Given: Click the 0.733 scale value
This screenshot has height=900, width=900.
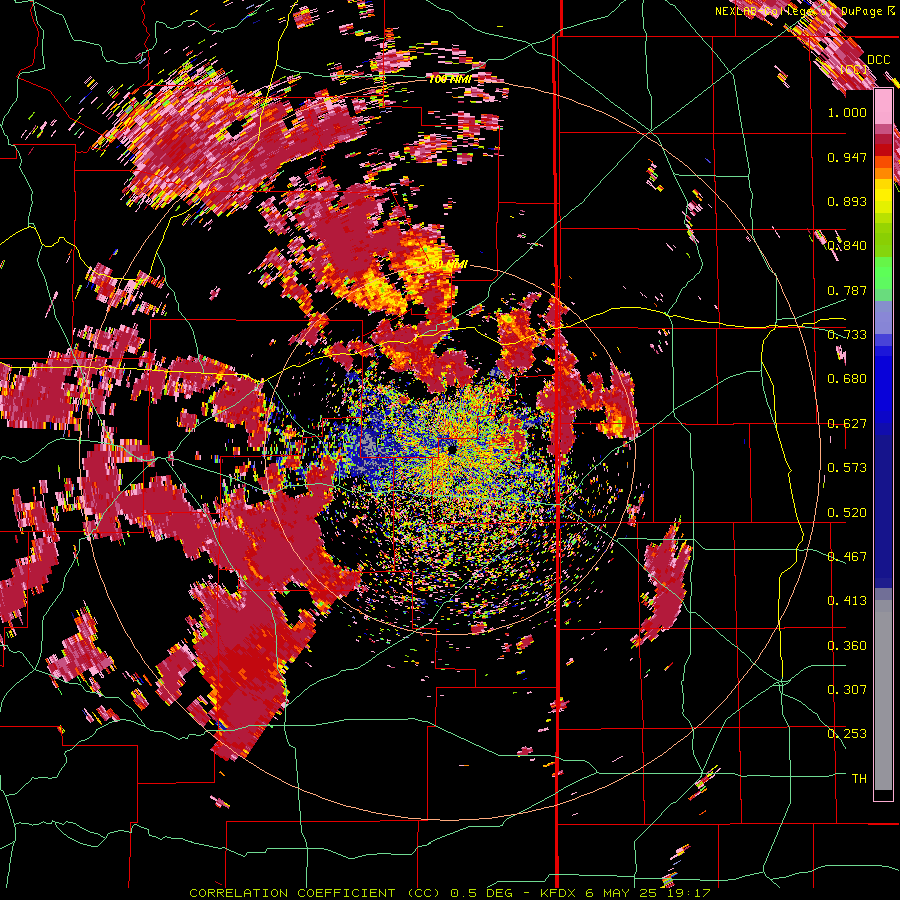Looking at the screenshot, I should point(847,335).
